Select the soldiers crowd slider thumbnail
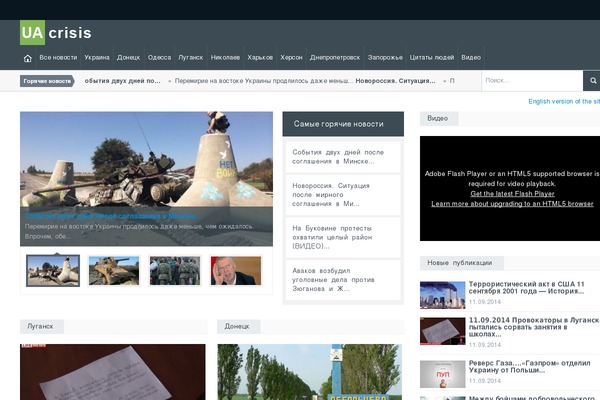This screenshot has height=400, width=600. click(x=175, y=271)
